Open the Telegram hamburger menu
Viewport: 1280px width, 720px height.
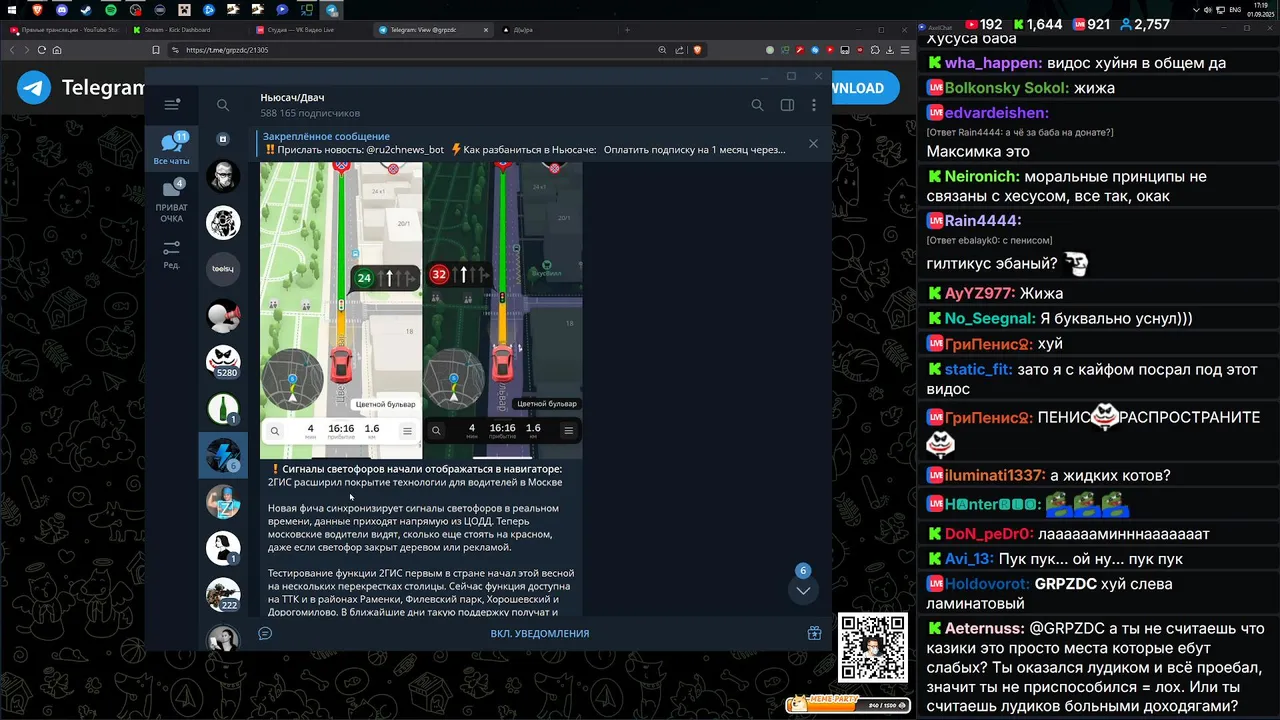171,104
